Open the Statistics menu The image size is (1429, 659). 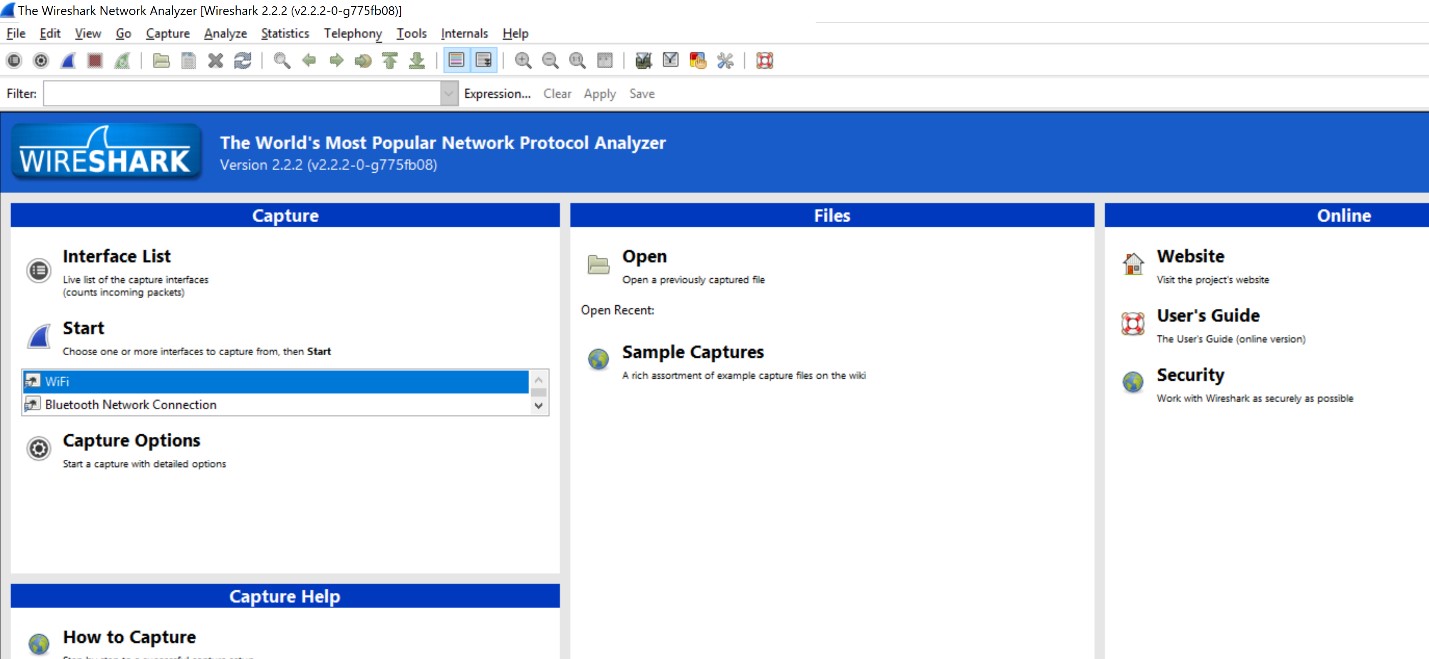[x=285, y=33]
